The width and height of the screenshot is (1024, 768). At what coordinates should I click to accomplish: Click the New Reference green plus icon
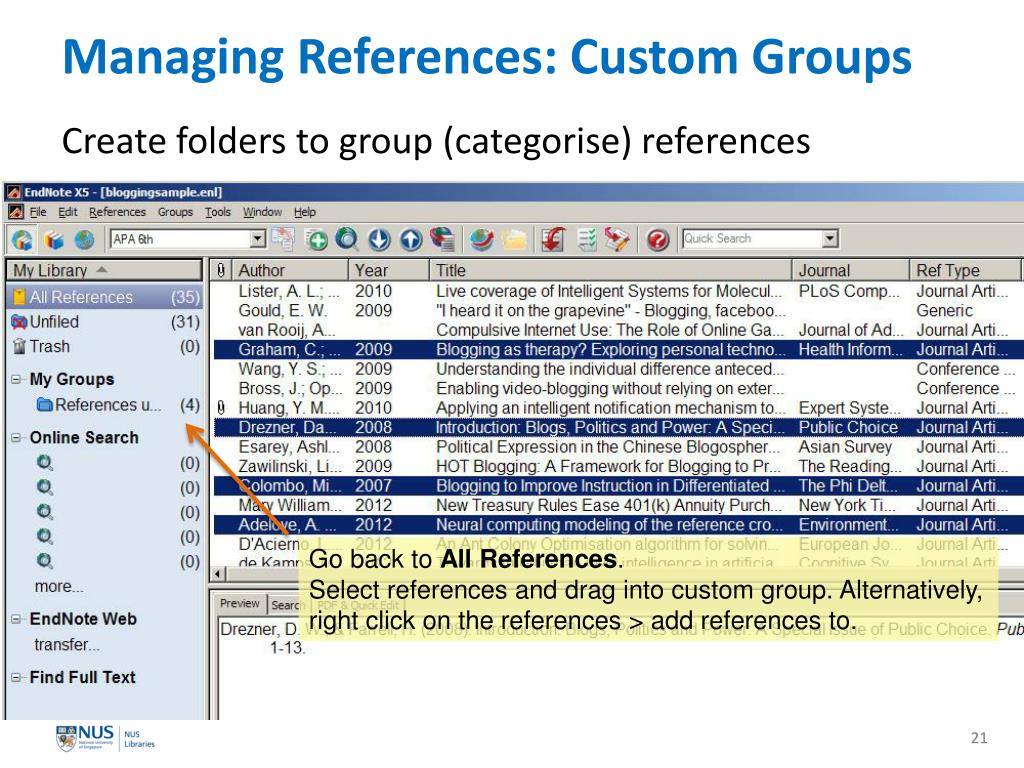point(316,240)
